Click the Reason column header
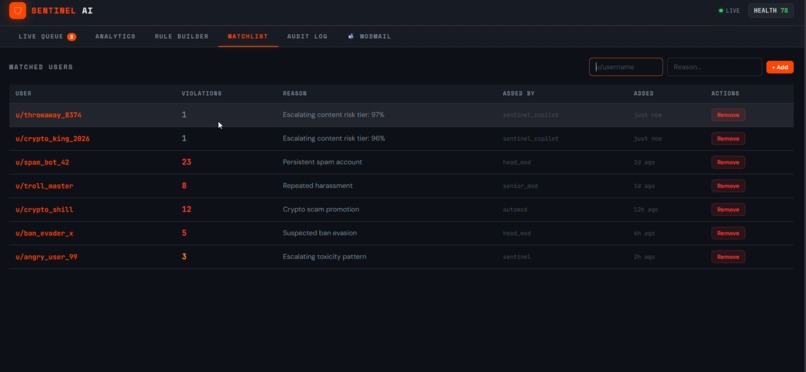Image resolution: width=806 pixels, height=372 pixels. (x=295, y=94)
